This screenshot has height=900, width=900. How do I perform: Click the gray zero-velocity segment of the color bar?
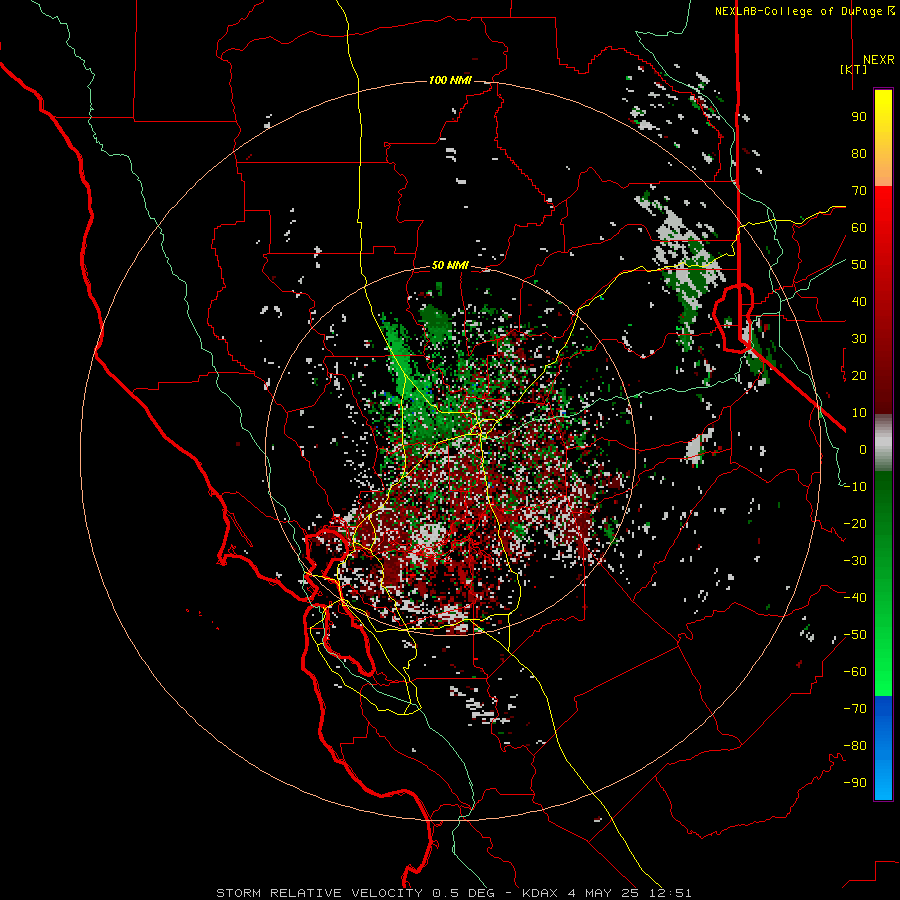click(883, 442)
